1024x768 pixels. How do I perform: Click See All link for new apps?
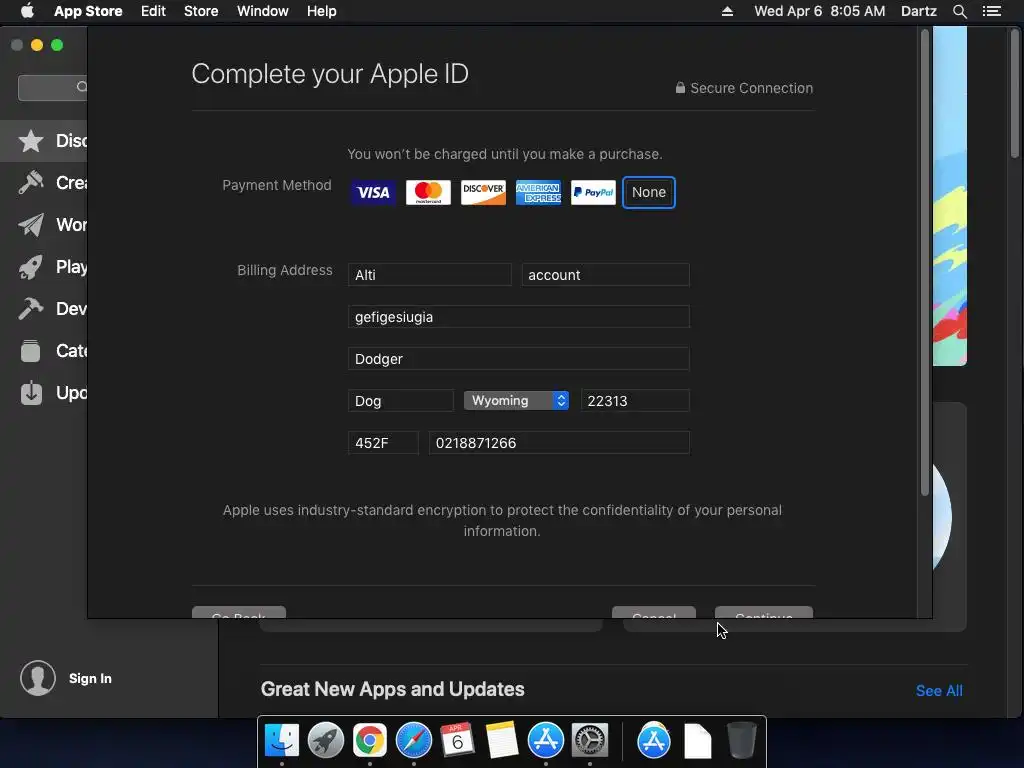point(939,691)
